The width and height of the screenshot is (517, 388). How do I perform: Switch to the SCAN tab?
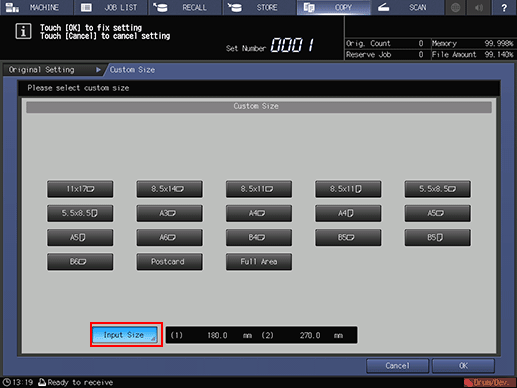click(407, 7)
